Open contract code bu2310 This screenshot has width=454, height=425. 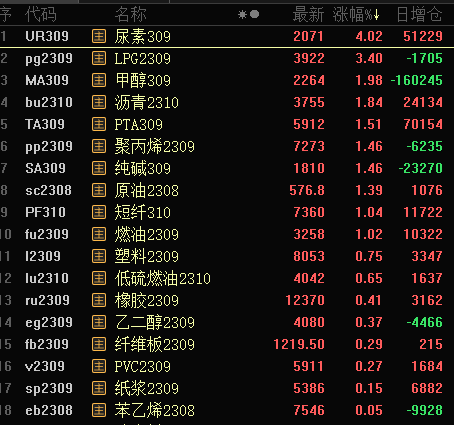click(49, 102)
